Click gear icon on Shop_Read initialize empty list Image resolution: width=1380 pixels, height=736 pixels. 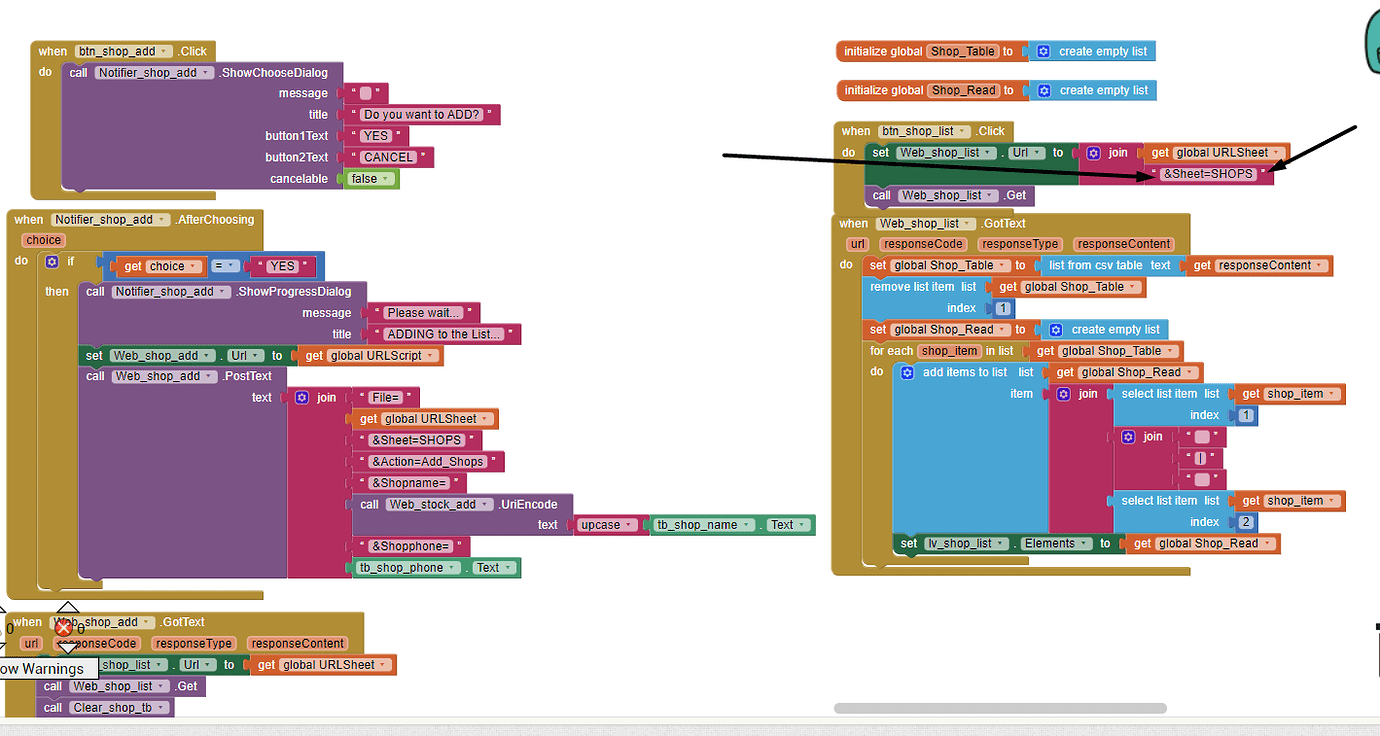(1043, 90)
